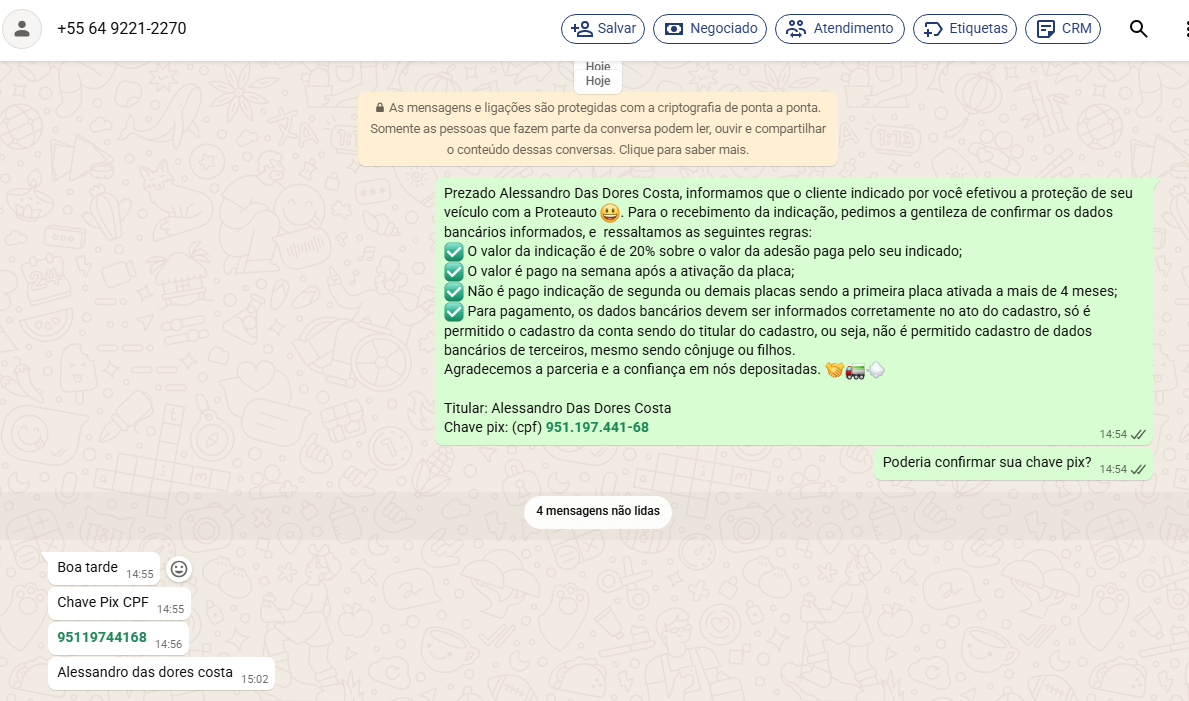Image resolution: width=1189 pixels, height=701 pixels.
Task: Click the lock icon in encryption notice
Action: [x=380, y=108]
